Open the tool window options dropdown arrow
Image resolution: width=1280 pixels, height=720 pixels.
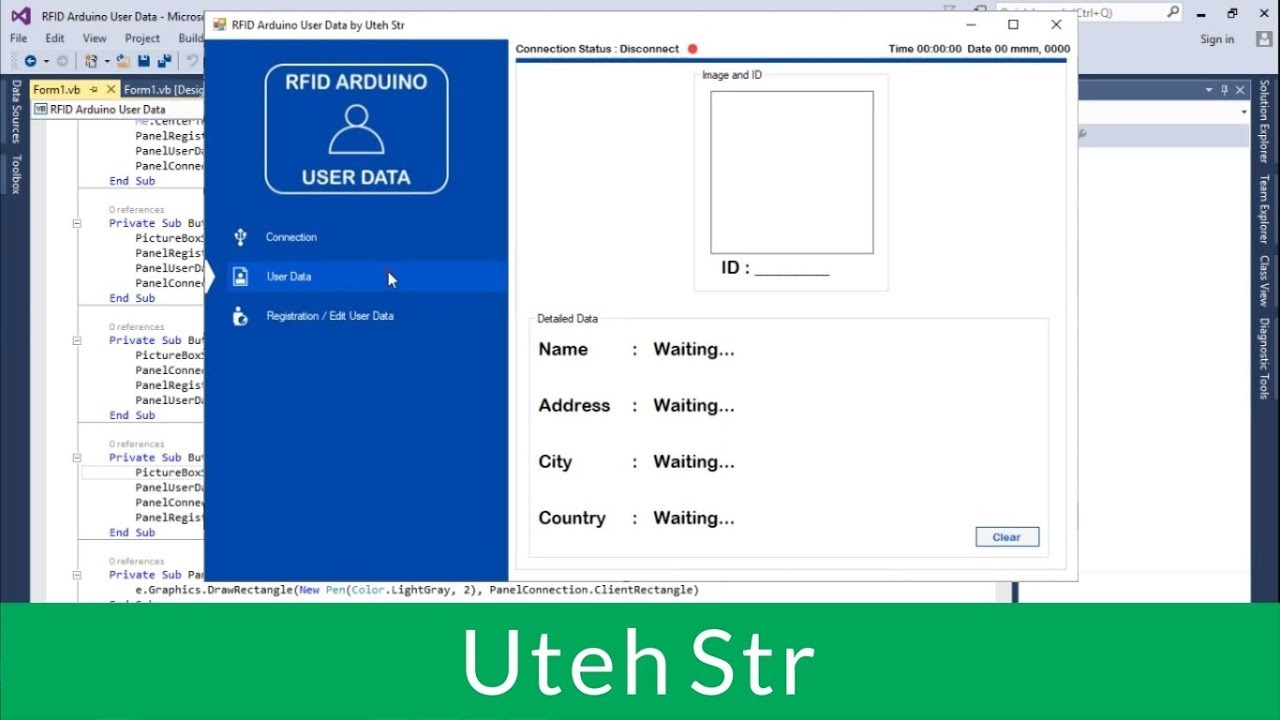[1208, 90]
